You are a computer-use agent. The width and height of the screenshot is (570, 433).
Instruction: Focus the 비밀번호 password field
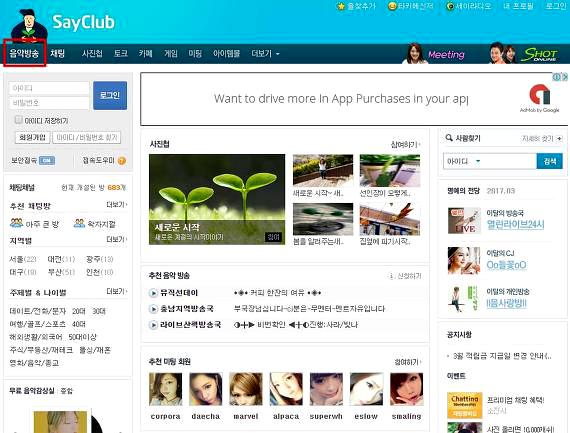49,103
